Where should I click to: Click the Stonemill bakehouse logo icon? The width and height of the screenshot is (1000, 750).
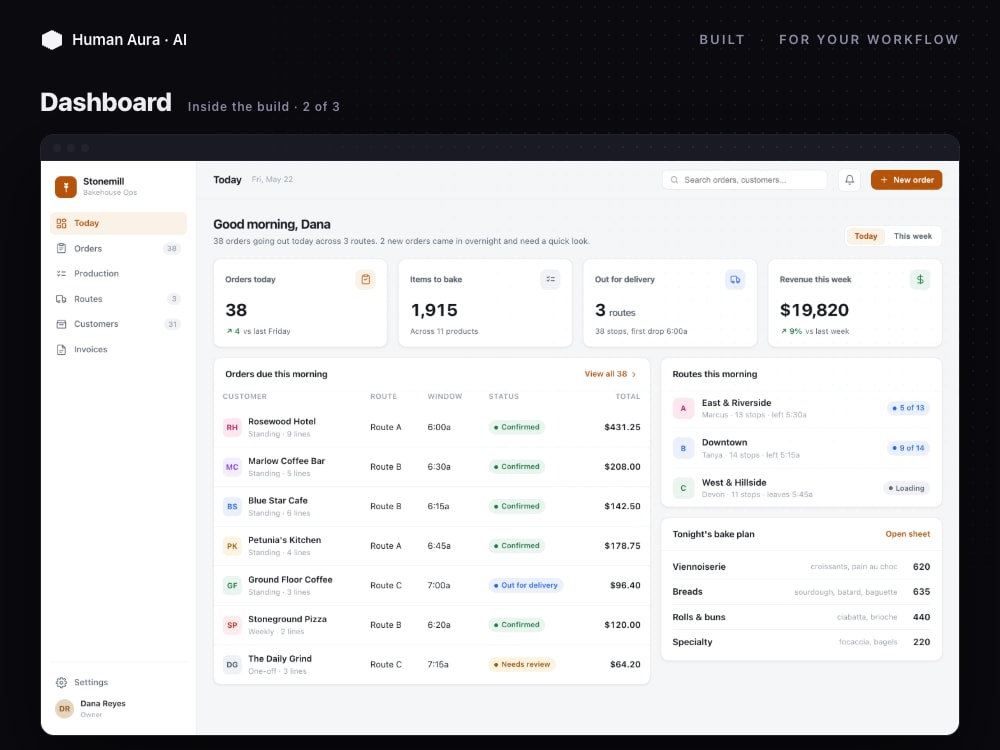[66, 187]
